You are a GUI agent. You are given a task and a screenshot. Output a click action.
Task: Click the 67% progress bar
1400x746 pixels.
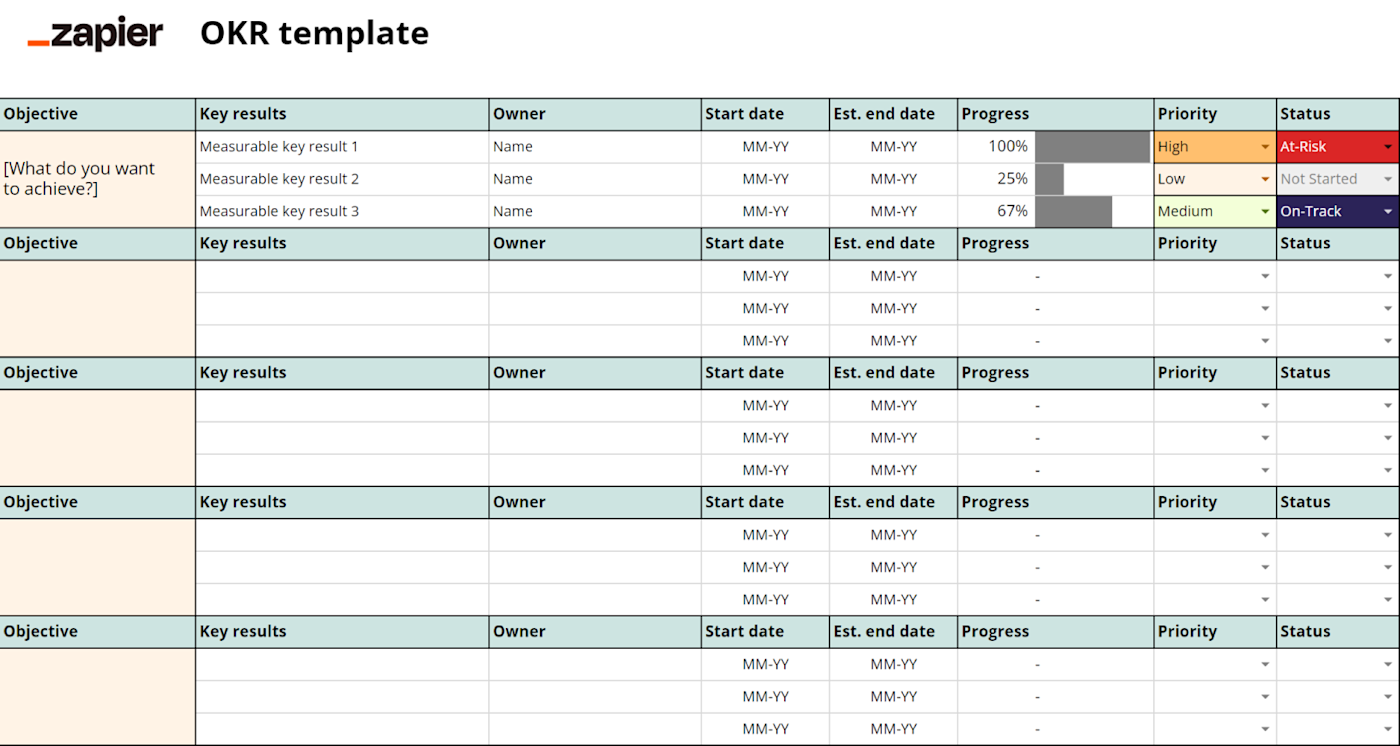pos(1073,212)
